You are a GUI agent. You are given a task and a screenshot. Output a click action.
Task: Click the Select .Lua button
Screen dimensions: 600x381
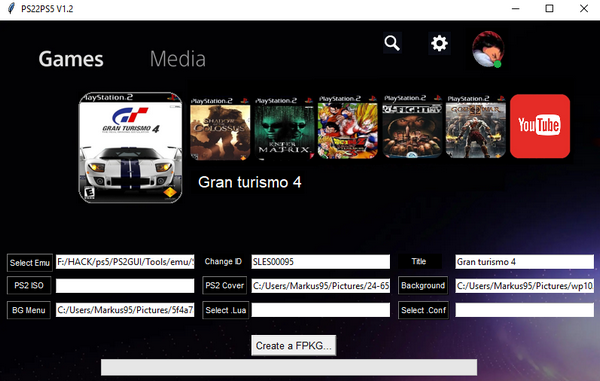(x=225, y=310)
